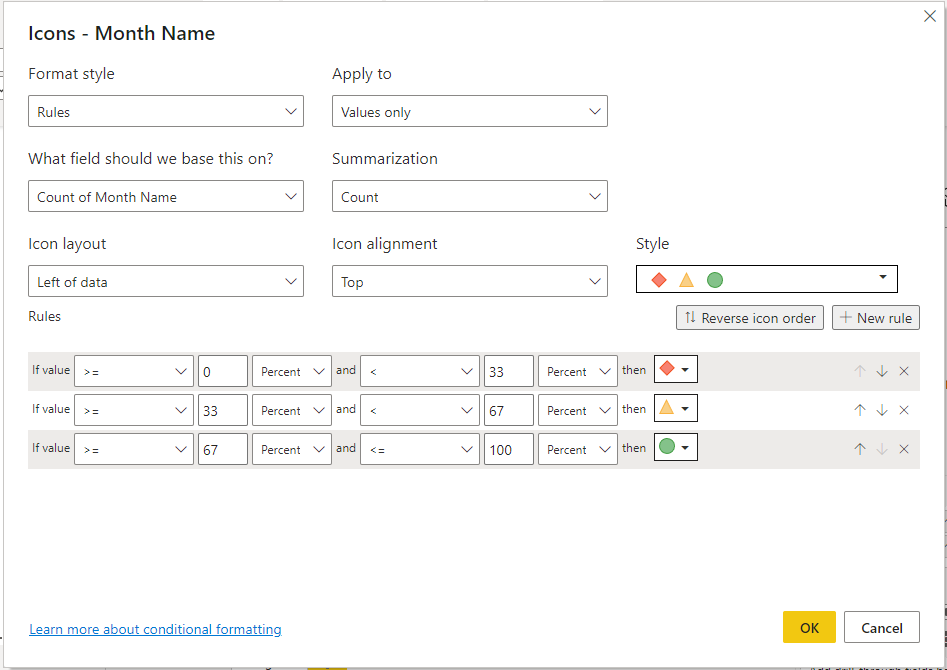Open third rule's right Percent unit dropdown
The image size is (947, 670).
pos(577,449)
